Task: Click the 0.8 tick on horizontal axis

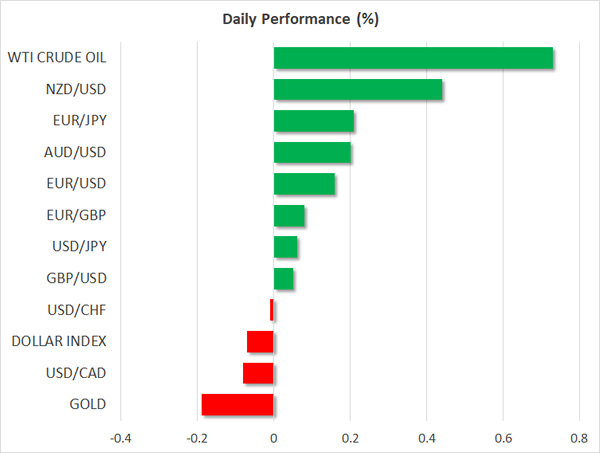Action: pos(579,438)
